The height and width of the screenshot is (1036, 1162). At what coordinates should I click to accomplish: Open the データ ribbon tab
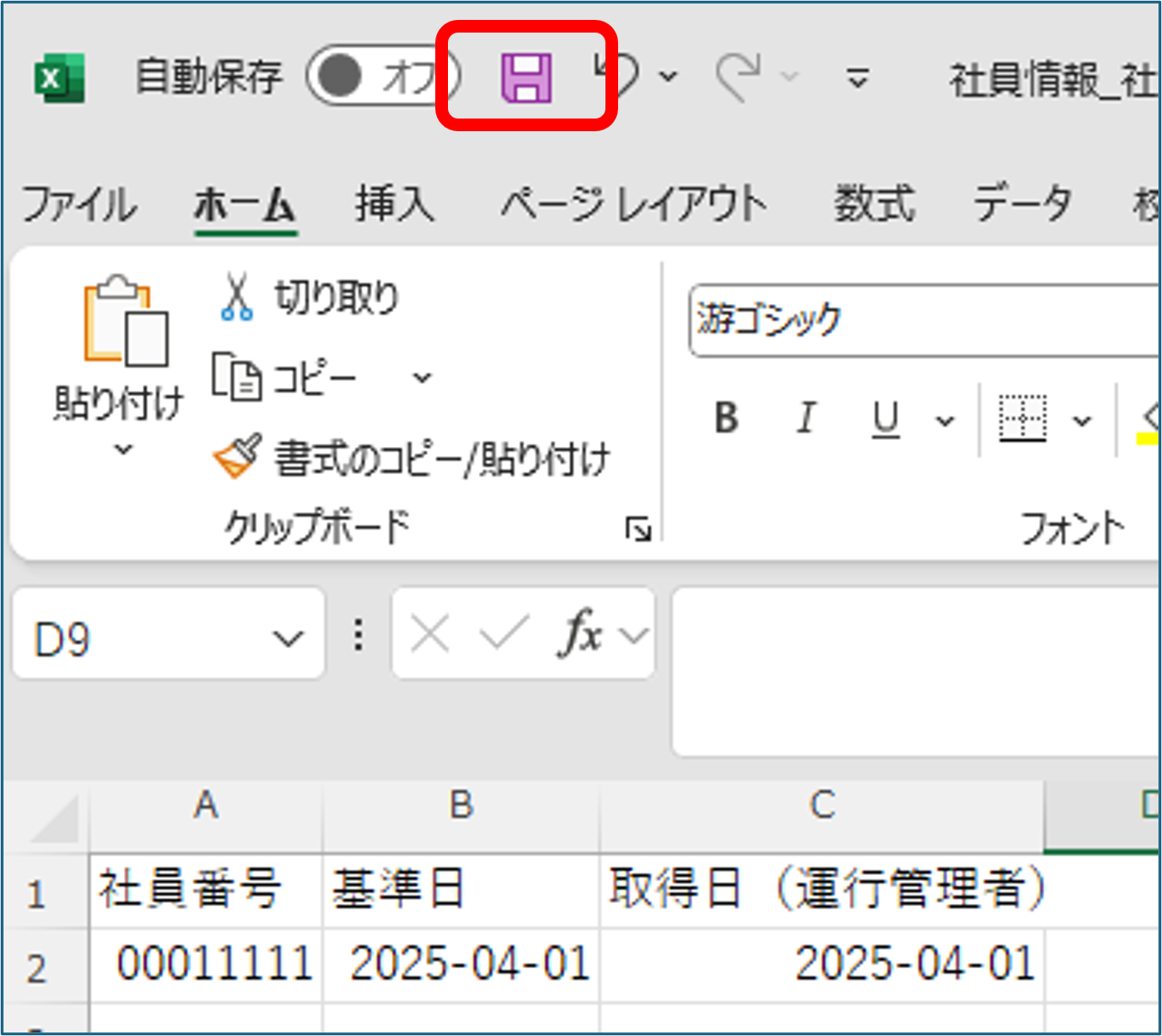click(x=1022, y=204)
